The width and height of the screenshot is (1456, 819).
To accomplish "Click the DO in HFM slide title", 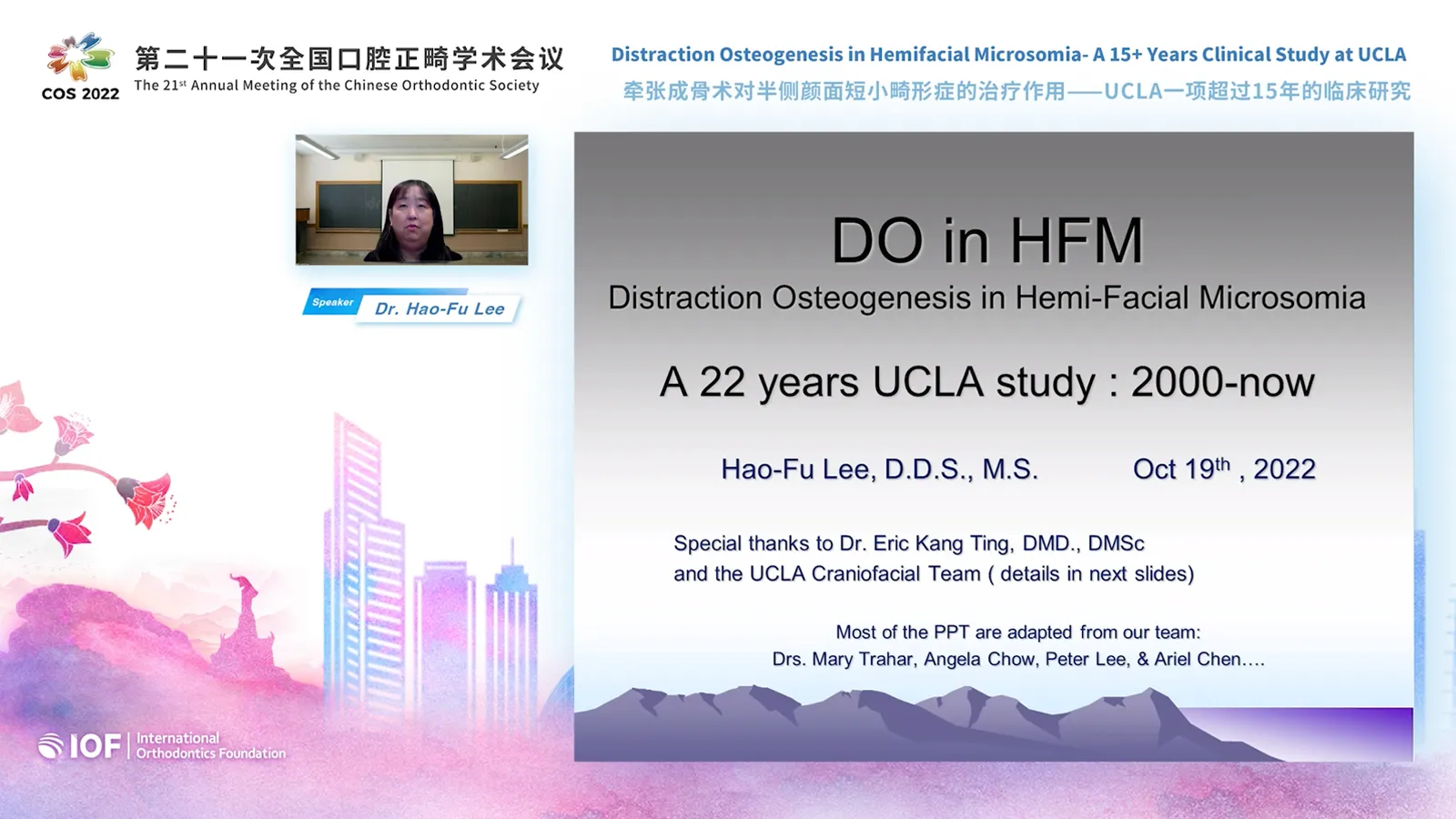I will point(986,241).
